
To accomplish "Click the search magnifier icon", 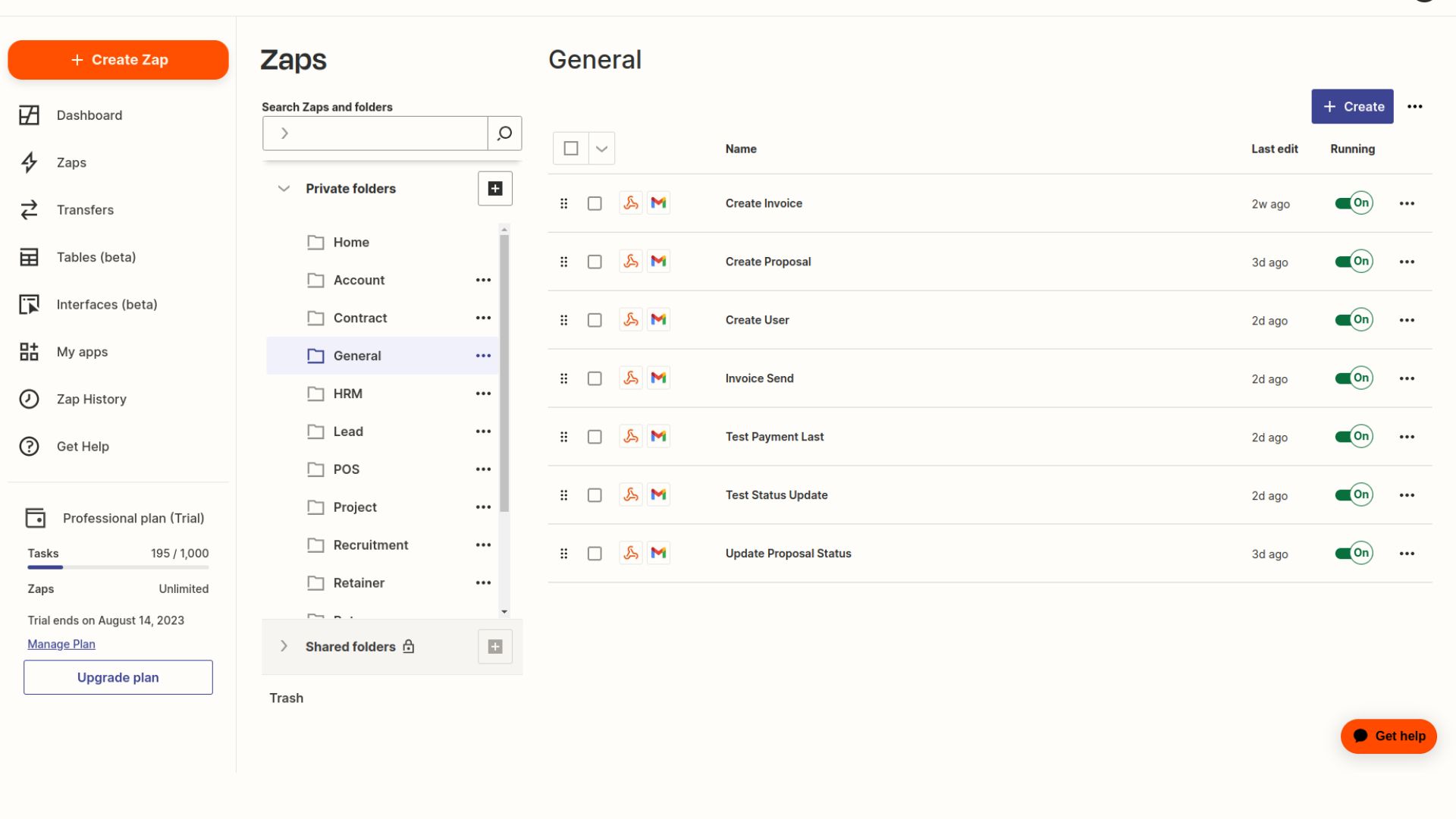I will tap(504, 133).
